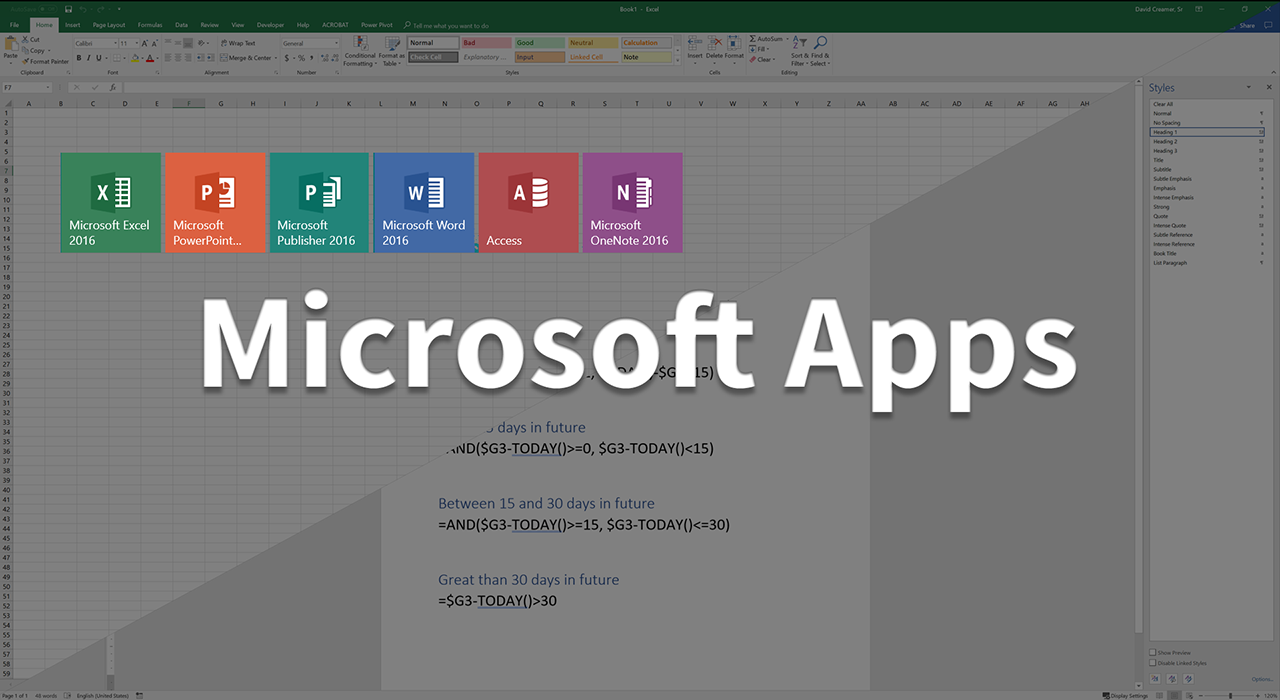Switch to the Data tab
This screenshot has width=1280, height=700.
point(181,24)
